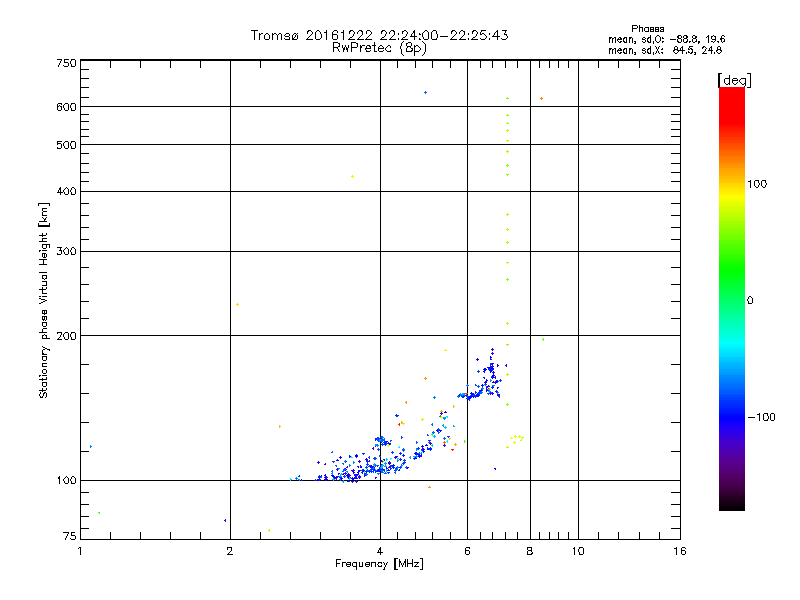Click the y-axis tick label '400'
The image size is (800, 600).
[x=66, y=192]
